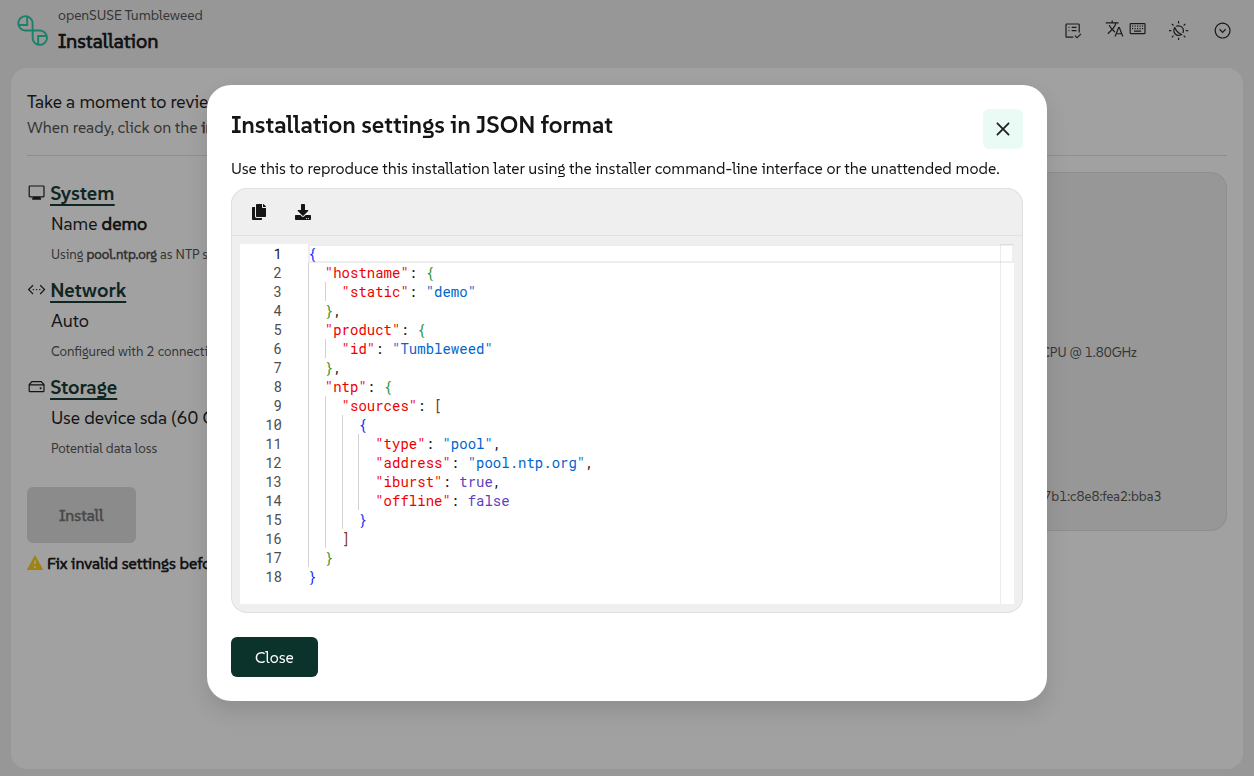Screen dimensions: 1254x776
Task: Click the "pool" type value
Action: [x=468, y=444]
